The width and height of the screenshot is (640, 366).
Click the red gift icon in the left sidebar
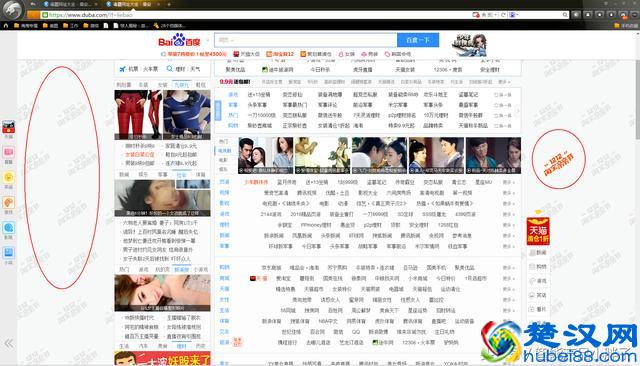click(x=9, y=127)
